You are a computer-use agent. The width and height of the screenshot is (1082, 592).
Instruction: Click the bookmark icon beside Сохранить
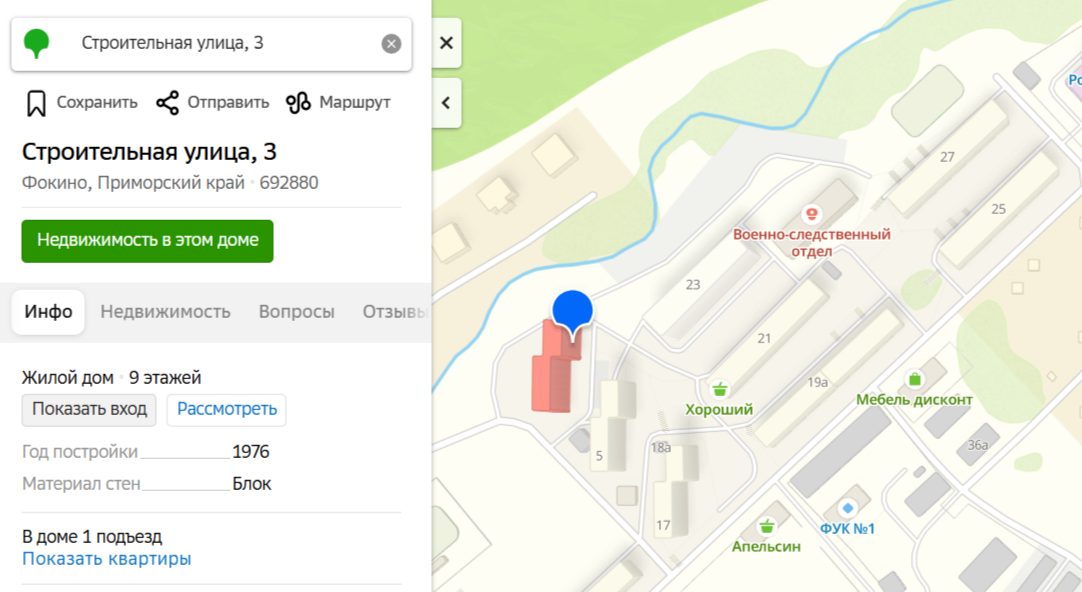coord(36,103)
